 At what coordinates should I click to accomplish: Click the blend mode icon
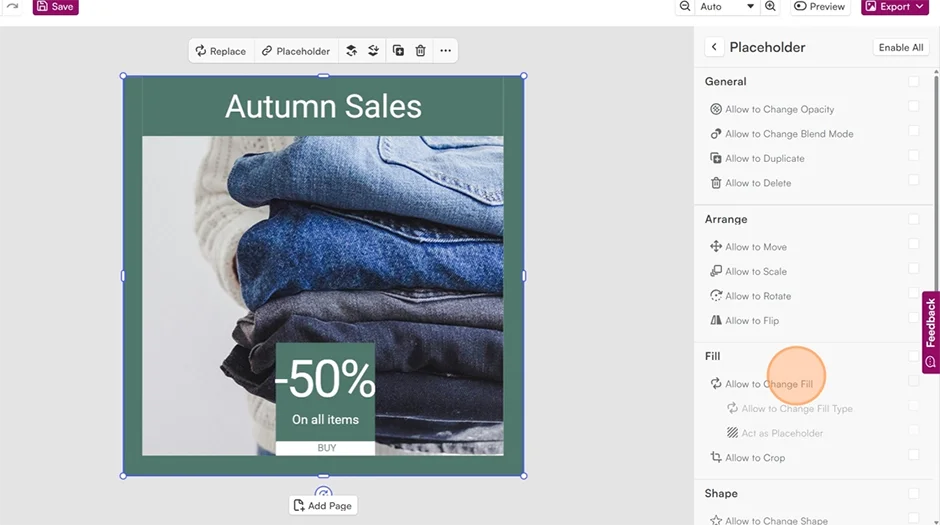716,134
